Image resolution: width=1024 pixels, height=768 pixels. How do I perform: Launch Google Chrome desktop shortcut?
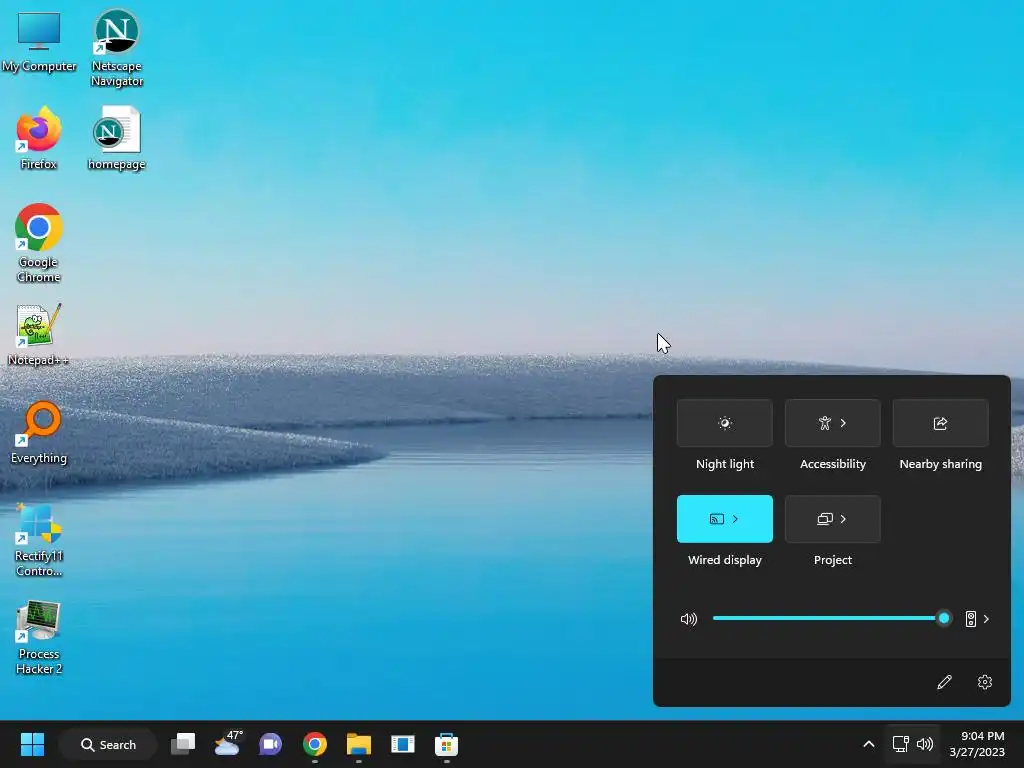[39, 243]
